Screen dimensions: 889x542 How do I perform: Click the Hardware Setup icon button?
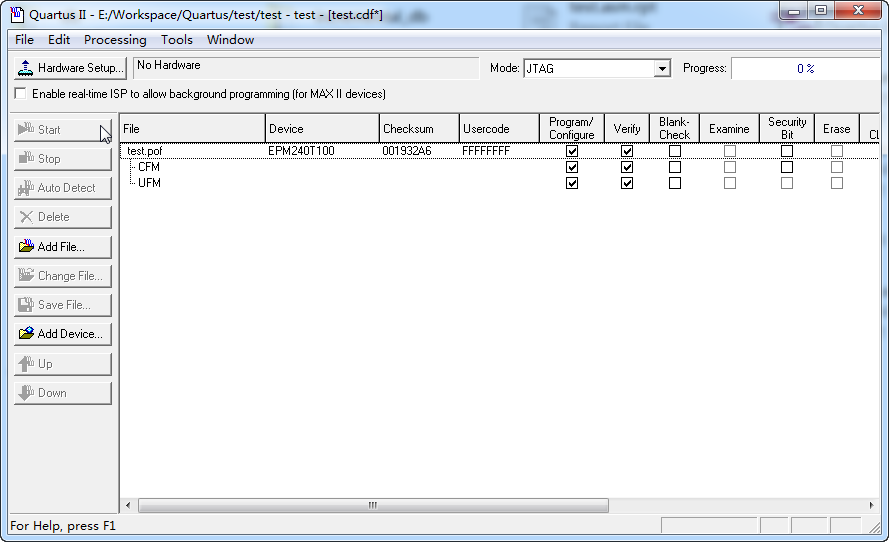pyautogui.click(x=26, y=68)
